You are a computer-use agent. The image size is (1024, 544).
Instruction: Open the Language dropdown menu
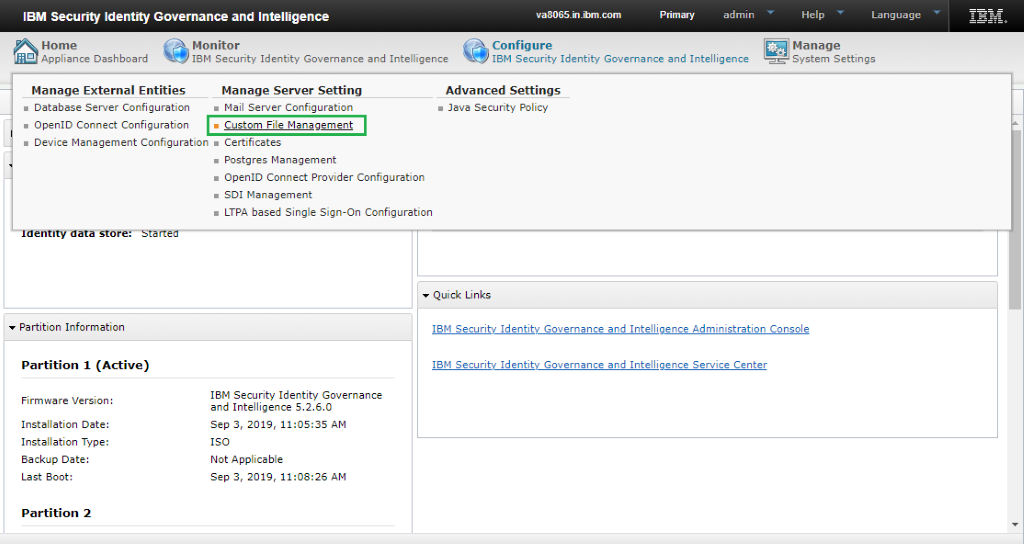906,14
